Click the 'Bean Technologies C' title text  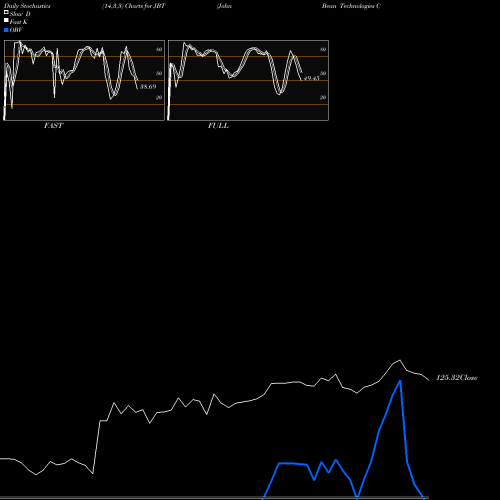pos(351,6)
